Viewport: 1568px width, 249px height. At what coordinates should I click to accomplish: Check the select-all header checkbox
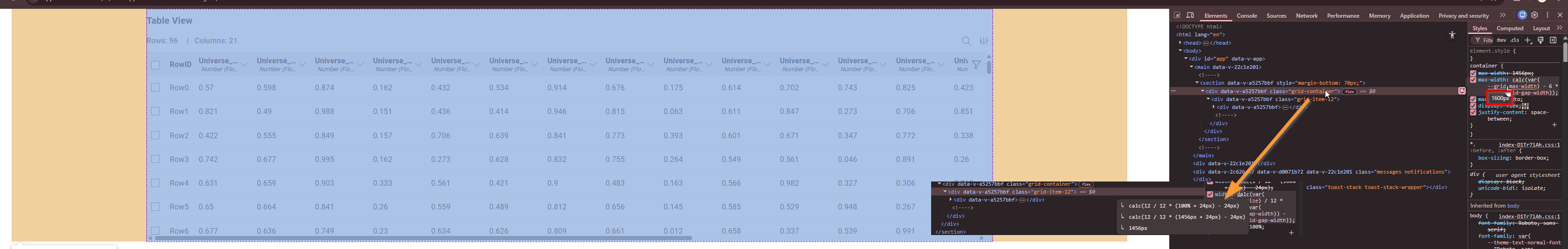(155, 65)
